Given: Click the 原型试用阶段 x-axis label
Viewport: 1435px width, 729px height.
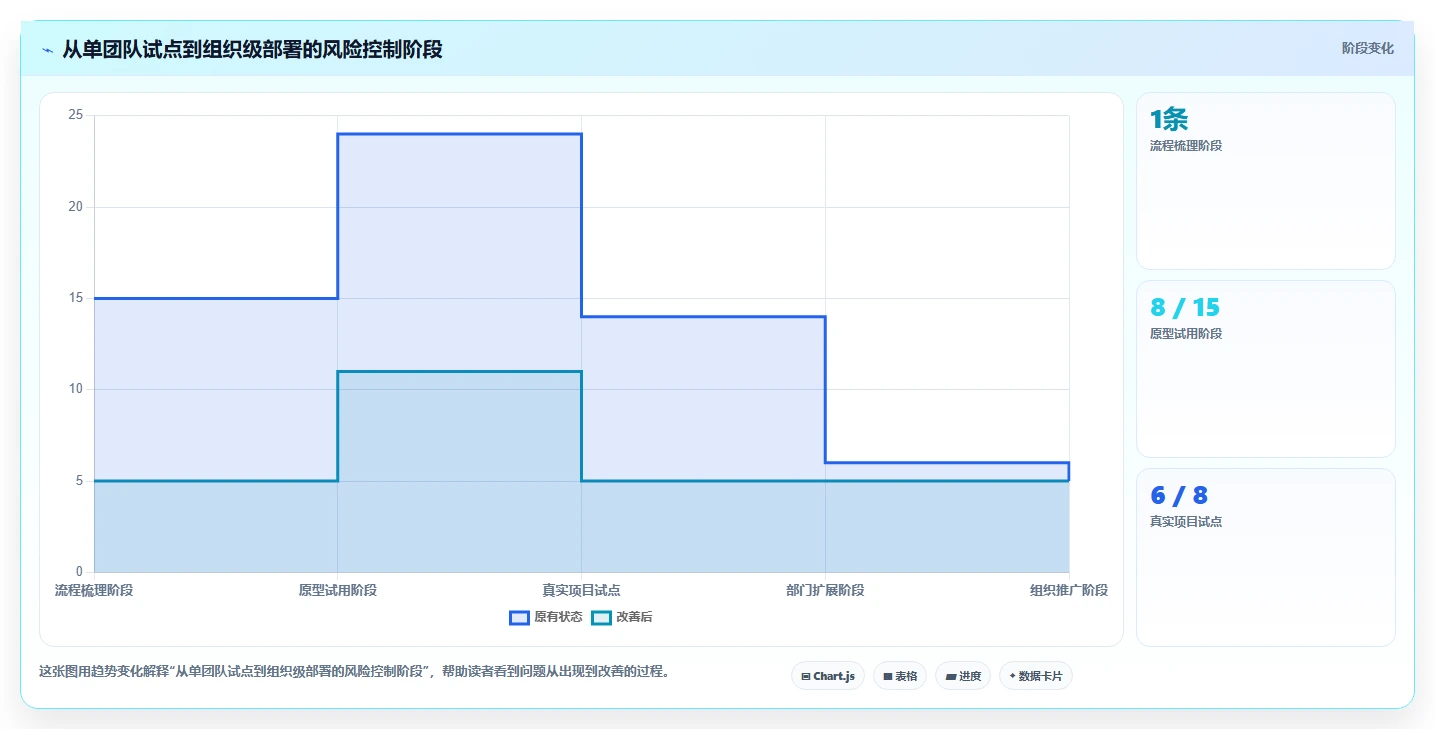Looking at the screenshot, I should tap(338, 590).
